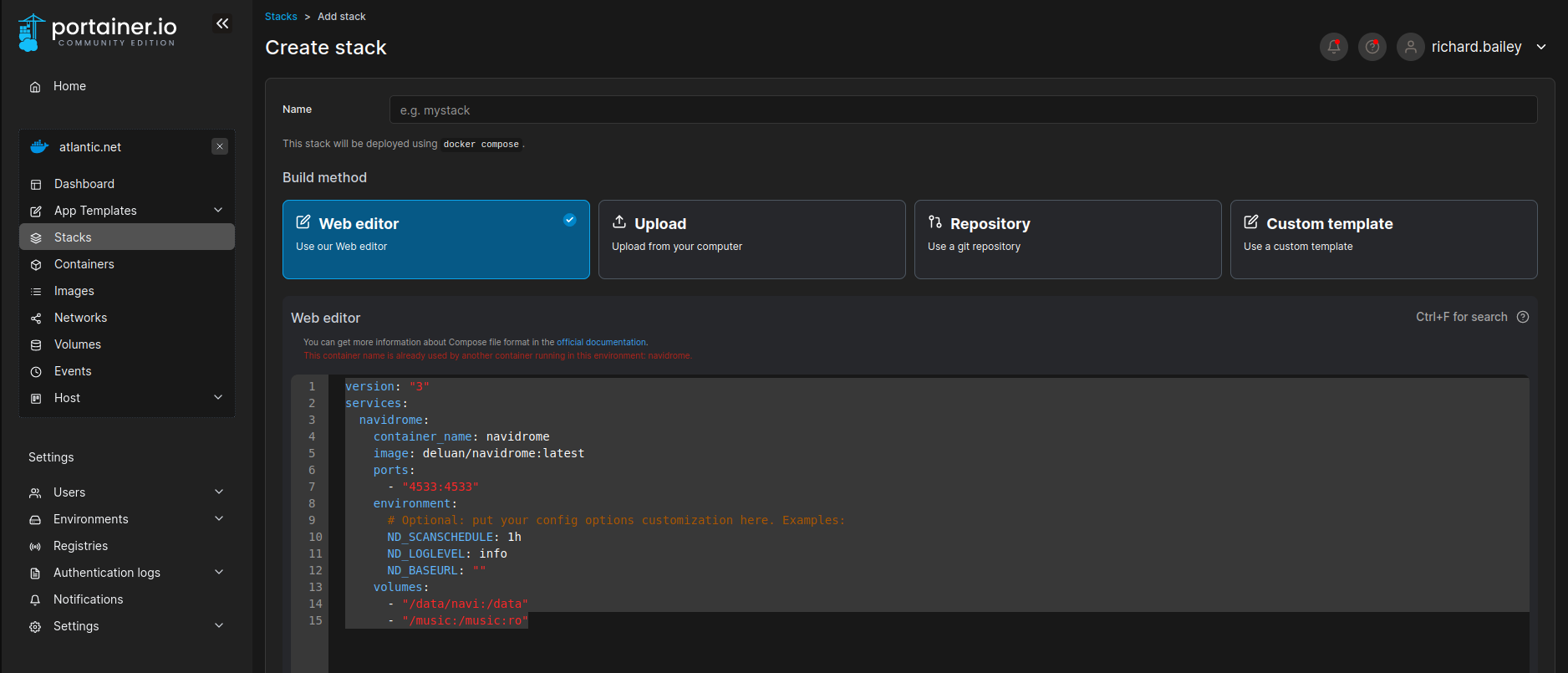Click the Users people icon
This screenshot has height=673, width=1568.
tap(35, 493)
